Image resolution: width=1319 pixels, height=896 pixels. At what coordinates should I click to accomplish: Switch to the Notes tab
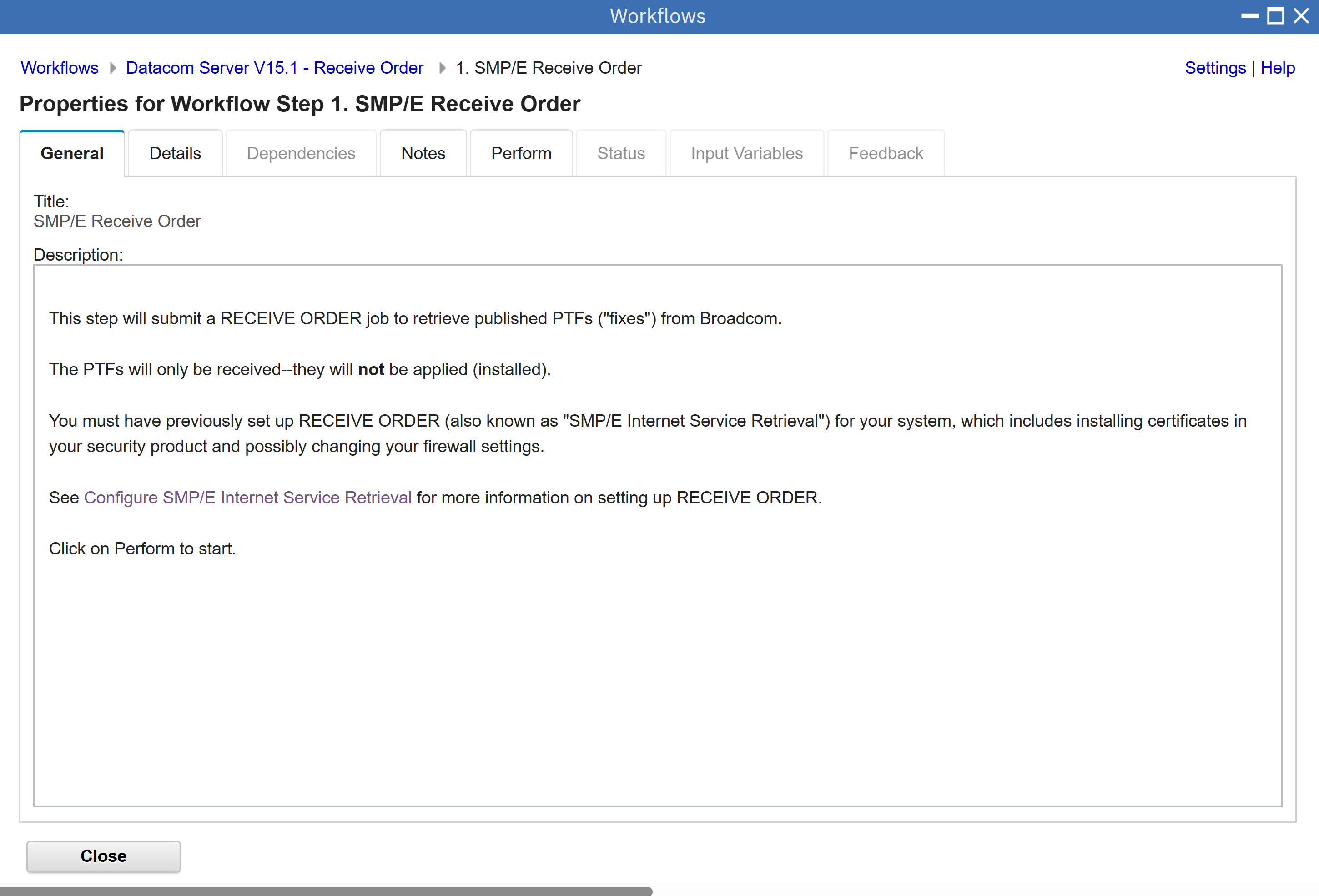point(423,153)
